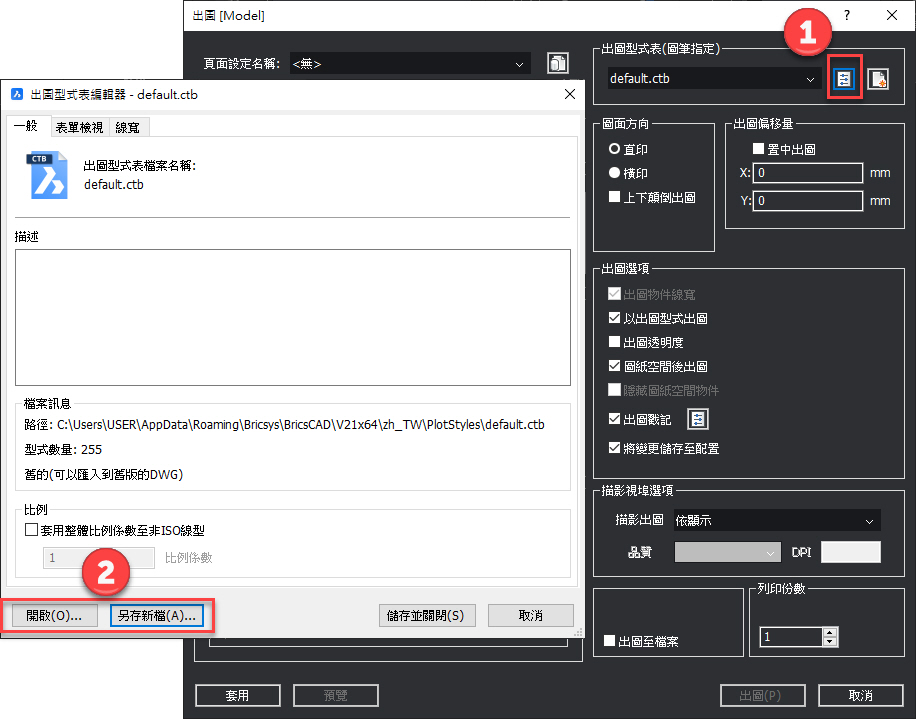This screenshot has width=916, height=719.
Task: Click the 預覽 button in plot dialog
Action: pos(336,695)
